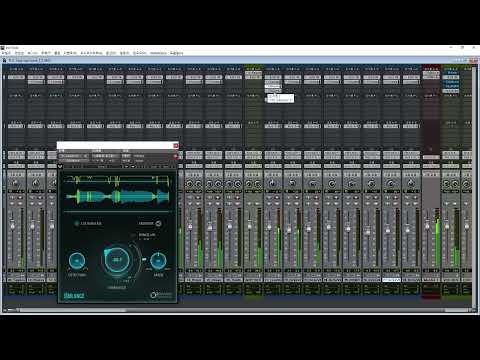Click the white tooltip popup near the top inserts

tap(281, 98)
